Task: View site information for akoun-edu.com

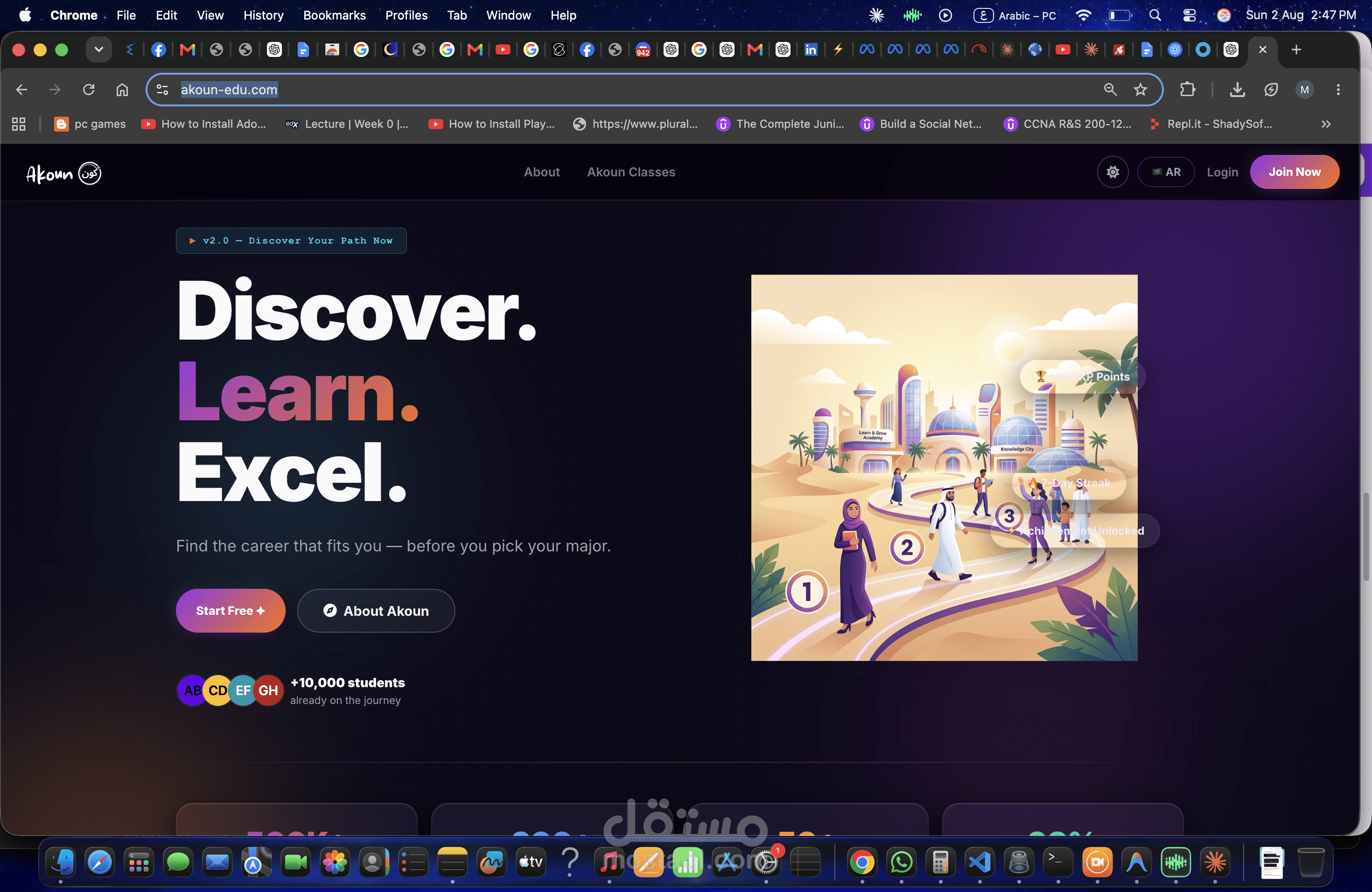Action: (x=162, y=89)
